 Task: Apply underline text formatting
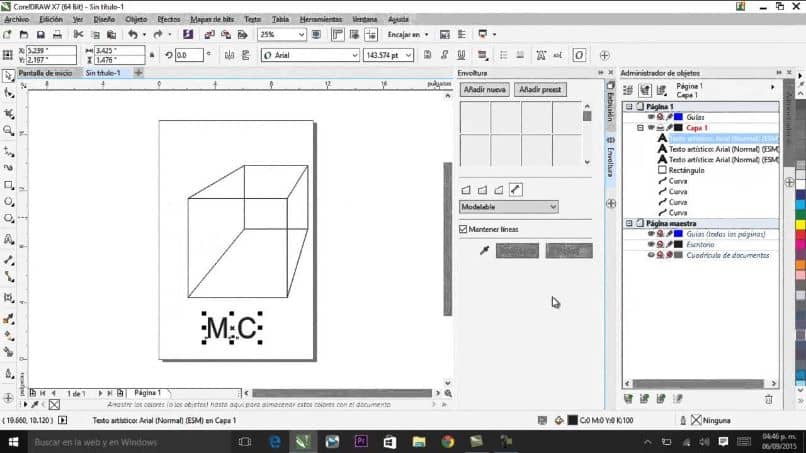coord(461,55)
